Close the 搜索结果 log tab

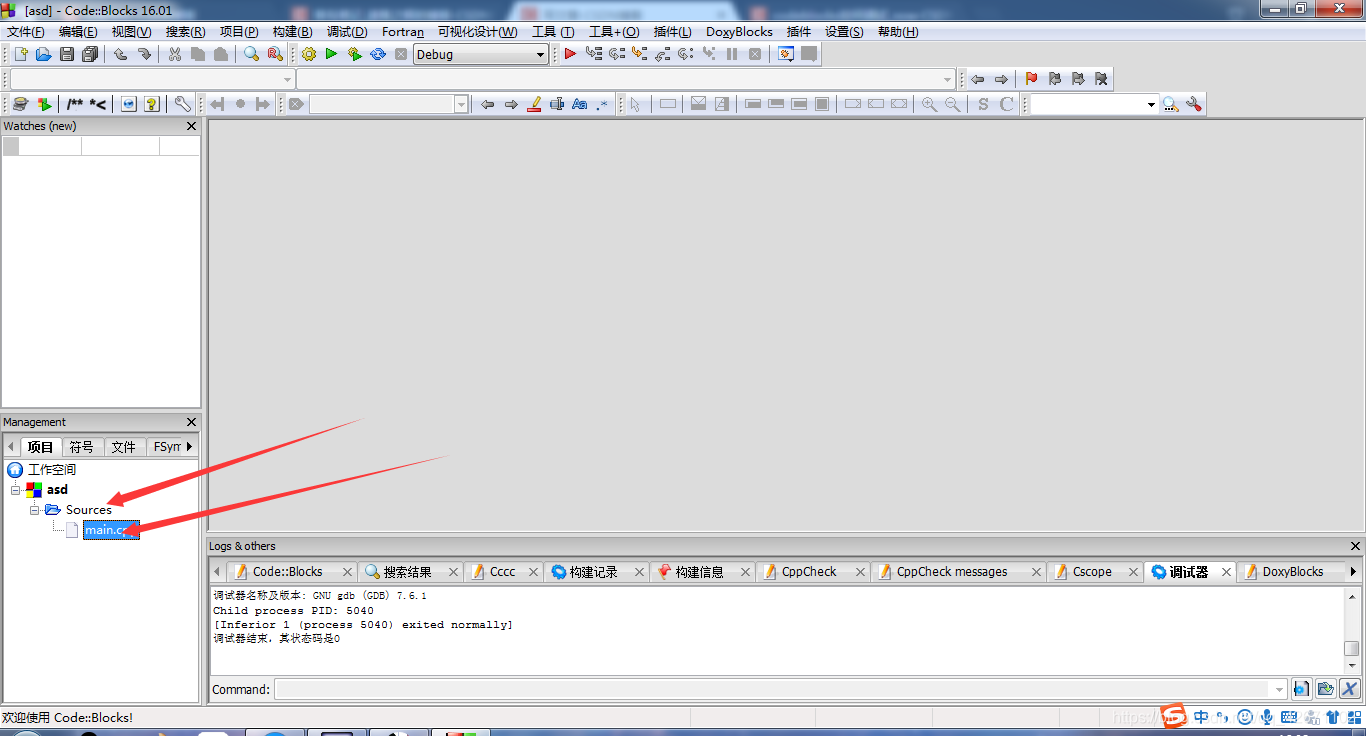coord(453,572)
